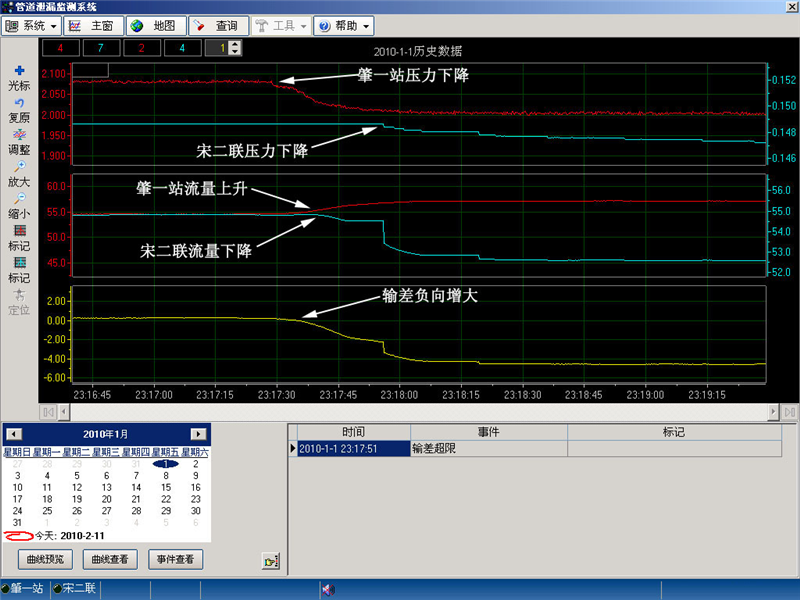
Task: Toggle the 查询 query toolbar button
Action: pos(215,25)
